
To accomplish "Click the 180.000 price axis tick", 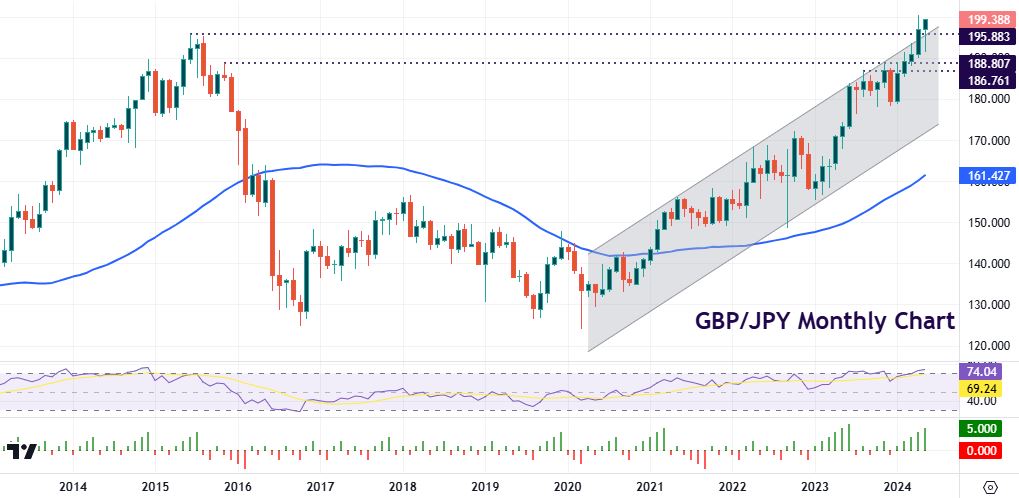I will [985, 99].
